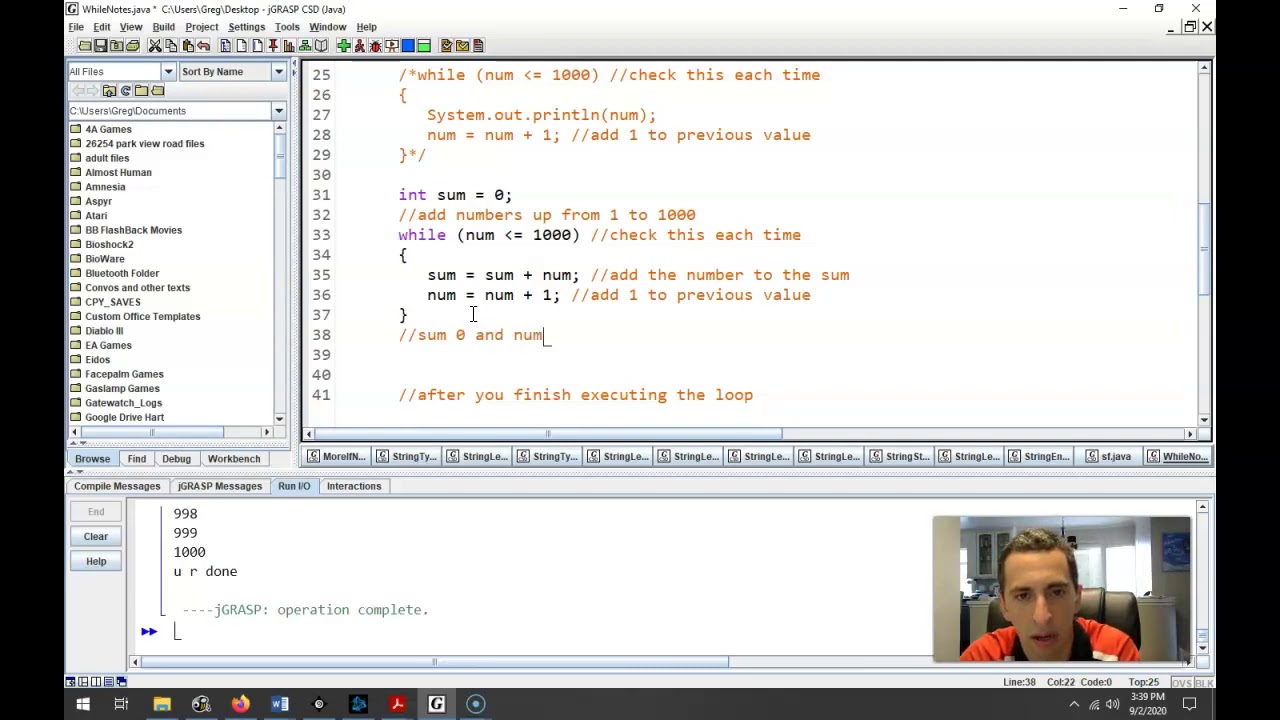
Task: Click the solid blue square toolbar icon
Action: (408, 45)
